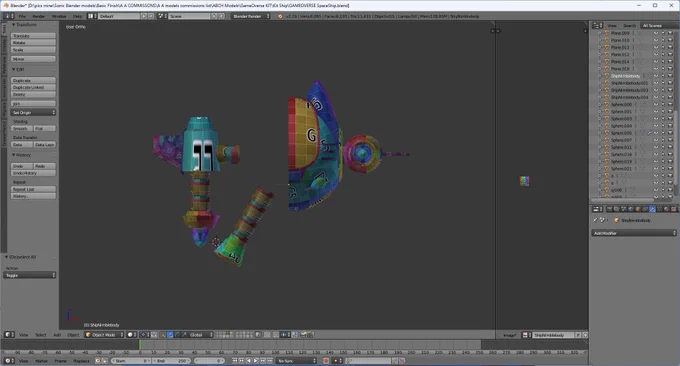Screen dimensions: 680x366
Task: Click the outliner horizontal scrollbar
Action: 623,200
